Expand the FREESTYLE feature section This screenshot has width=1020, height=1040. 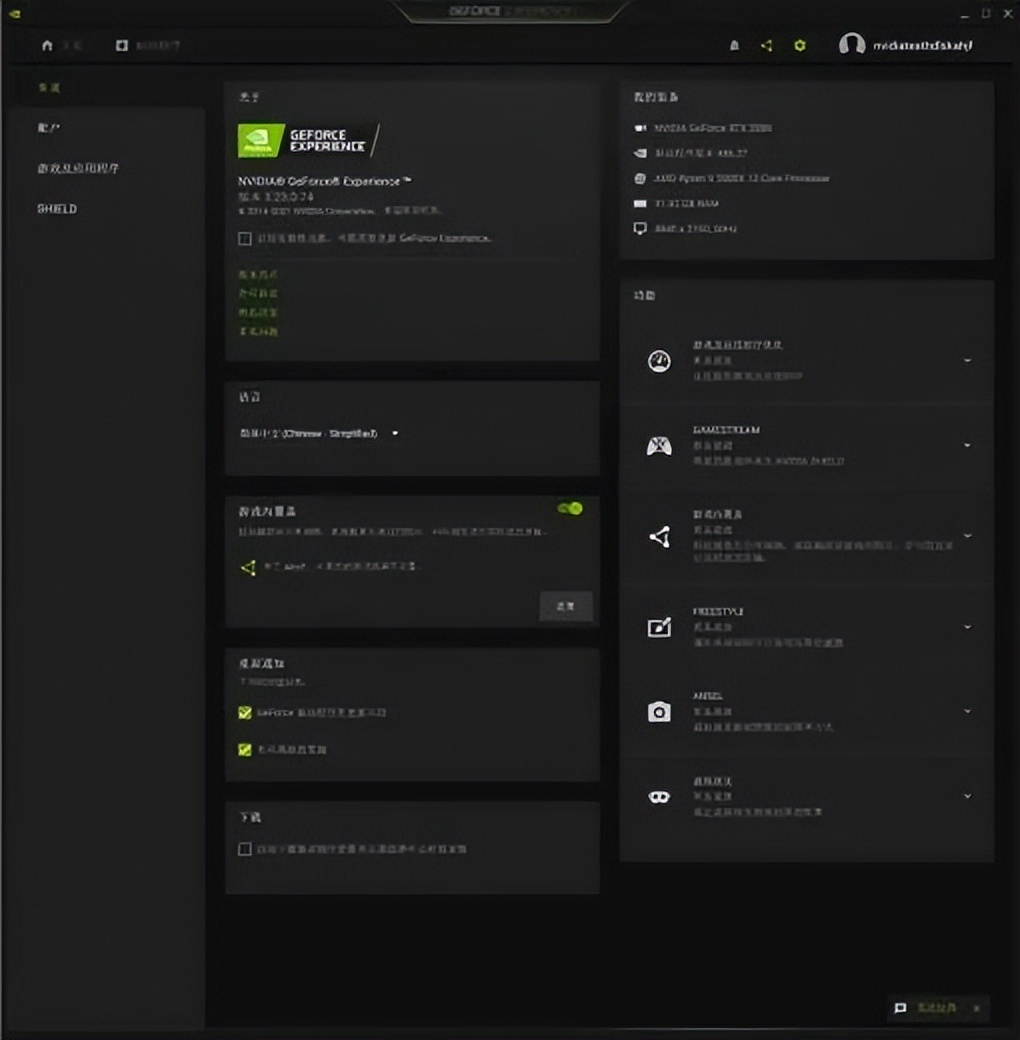point(966,627)
